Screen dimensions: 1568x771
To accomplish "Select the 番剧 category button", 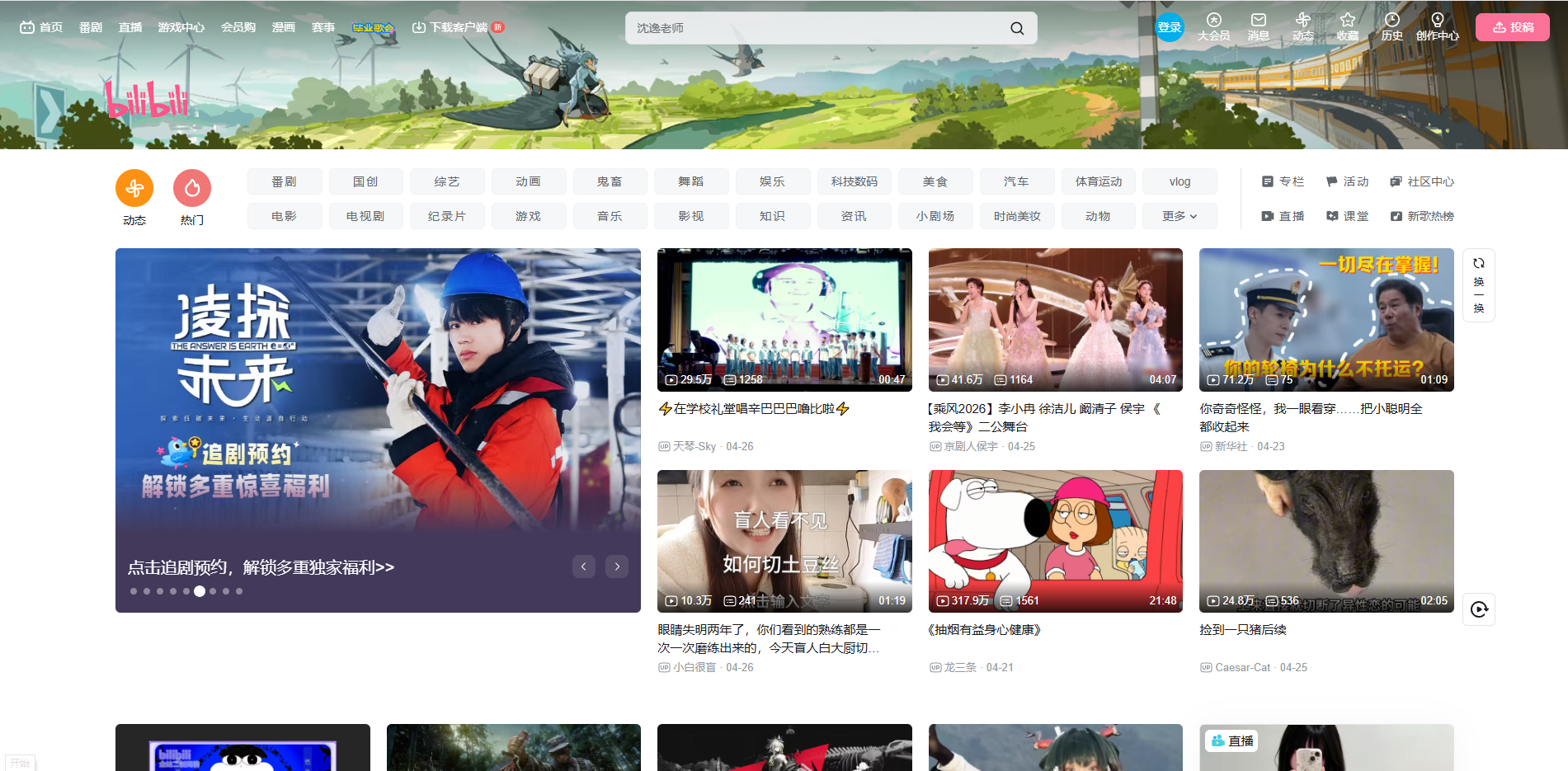I will pyautogui.click(x=285, y=181).
